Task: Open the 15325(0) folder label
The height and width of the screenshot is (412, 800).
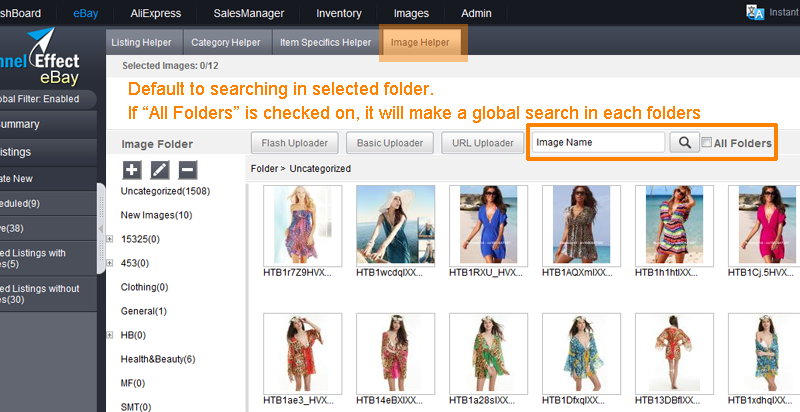Action: tap(140, 239)
